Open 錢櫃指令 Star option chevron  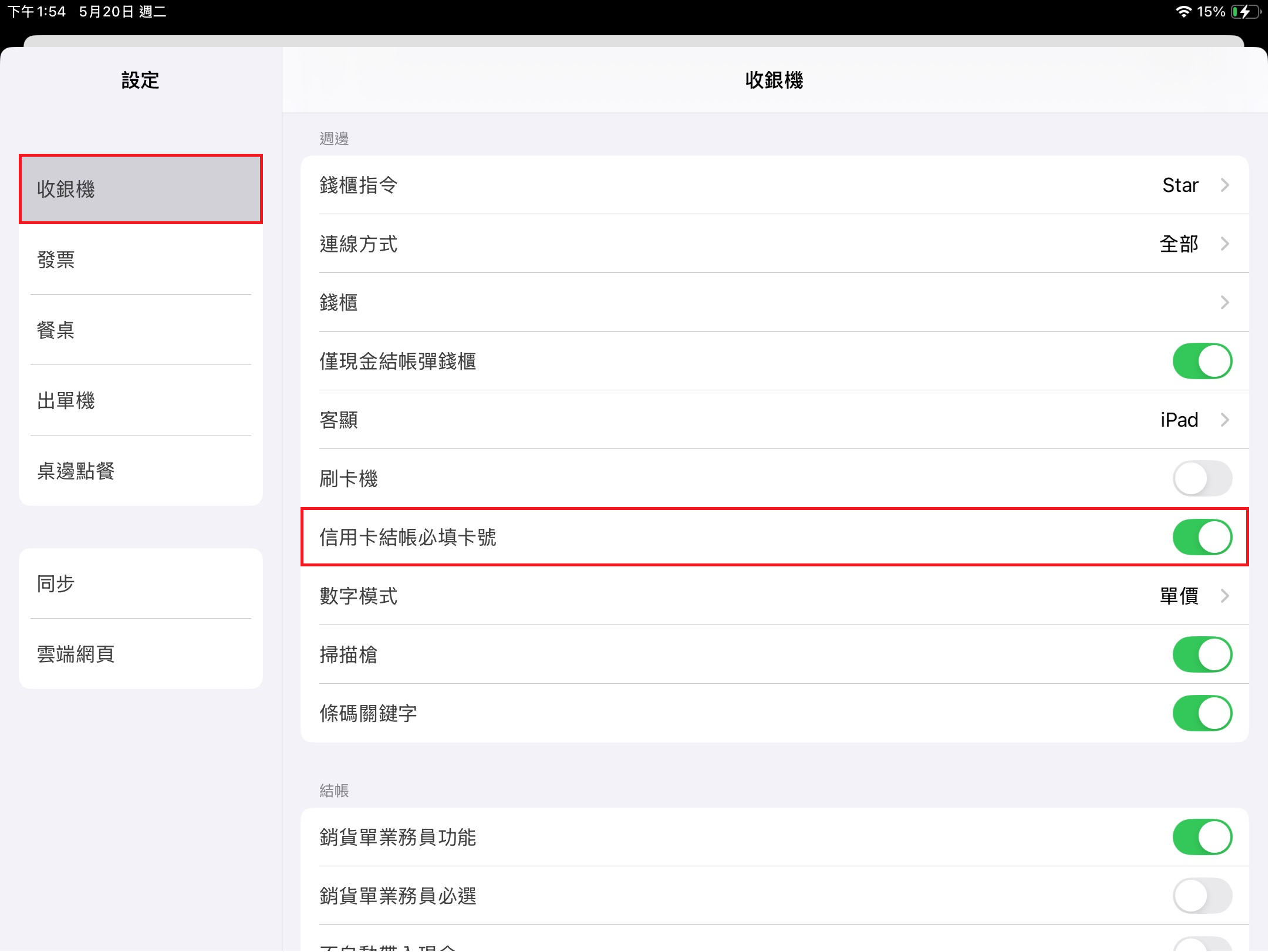click(x=1224, y=185)
